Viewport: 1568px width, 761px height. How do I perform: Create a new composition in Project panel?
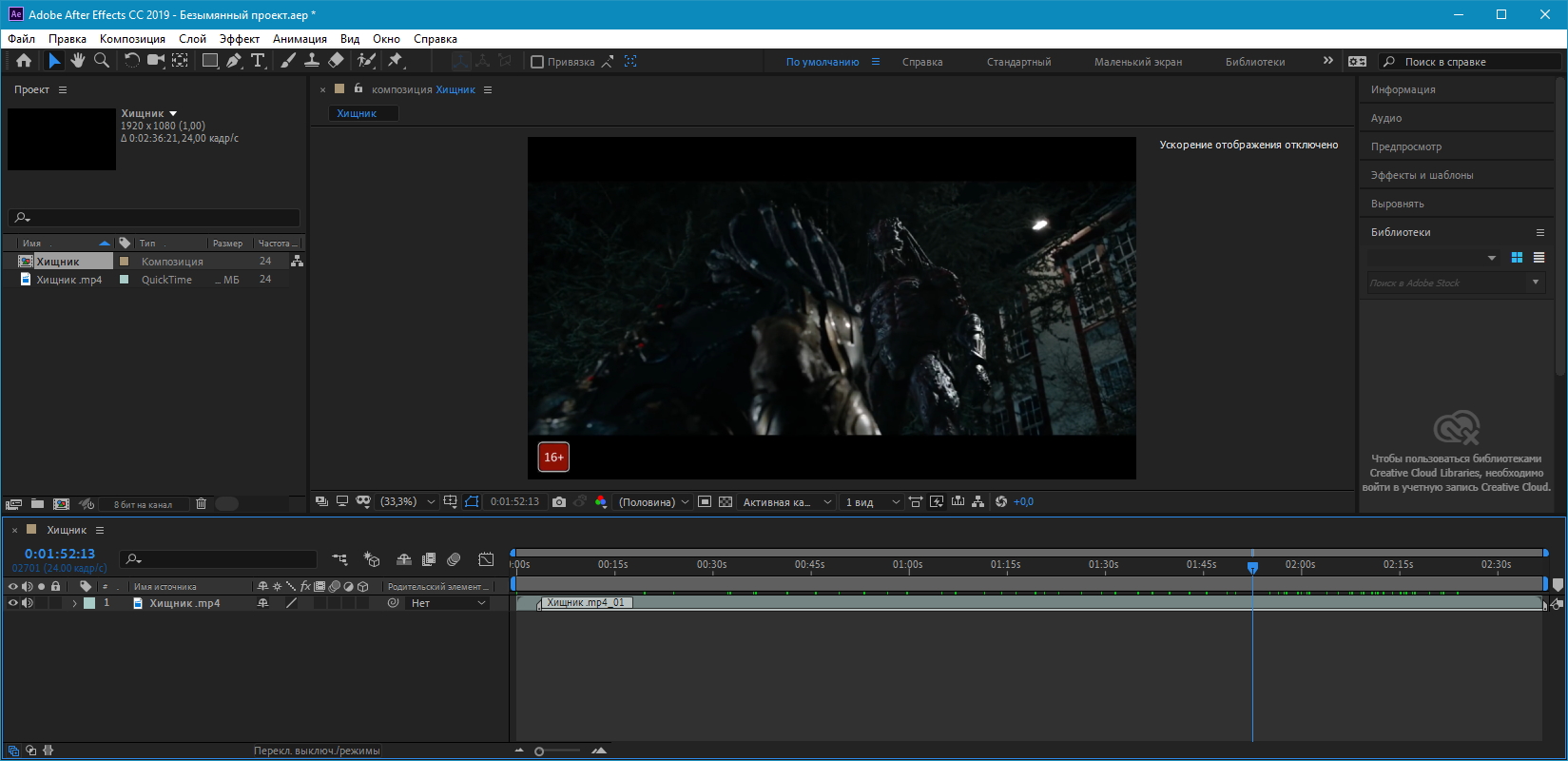click(61, 504)
